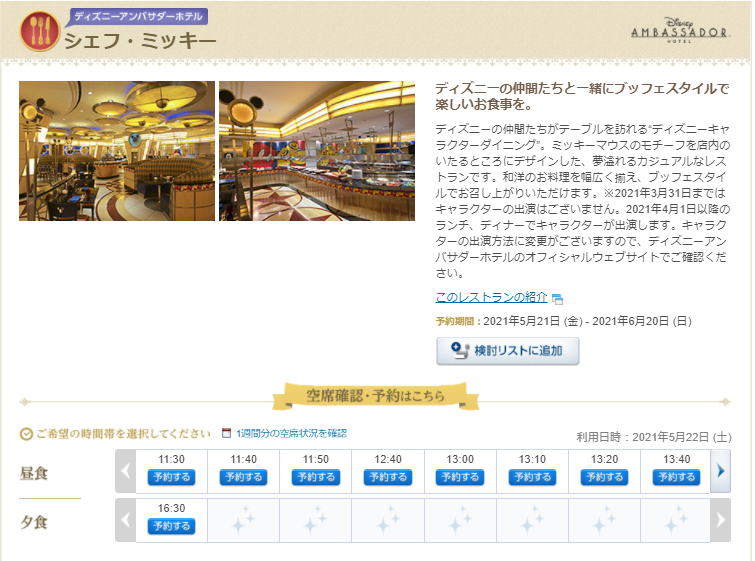Reserve the 13:40 lunch slot
The image size is (755, 561).
677,477
